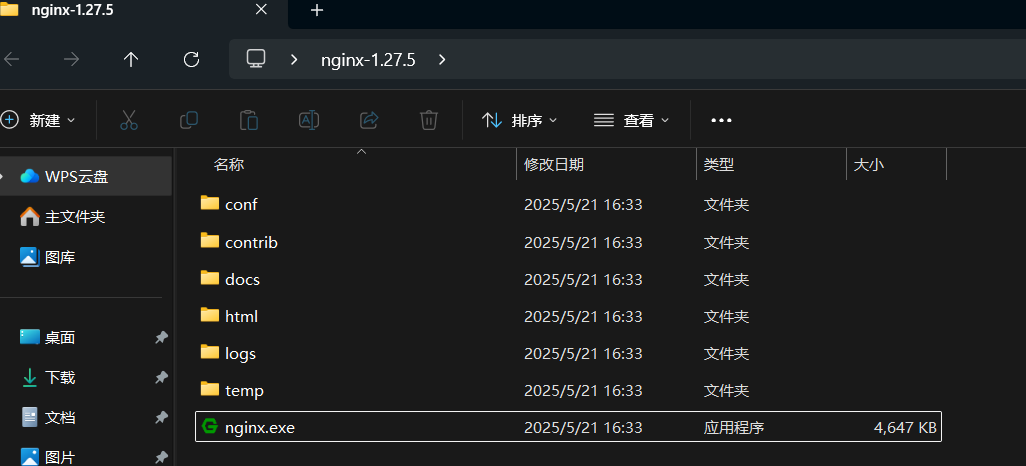The image size is (1026, 466).
Task: Click nginx-1.27.5 in the address bar
Action: [368, 60]
